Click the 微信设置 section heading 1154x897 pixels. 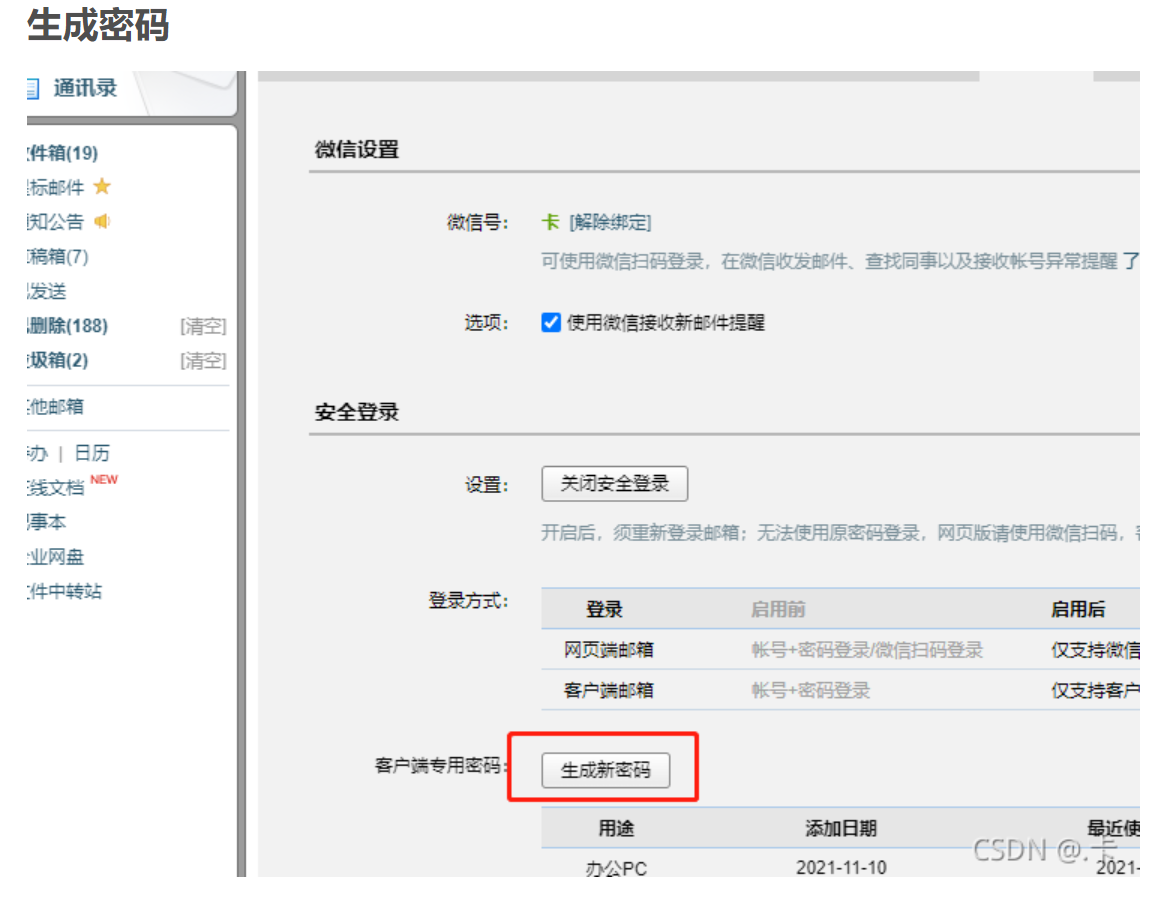coord(357,149)
